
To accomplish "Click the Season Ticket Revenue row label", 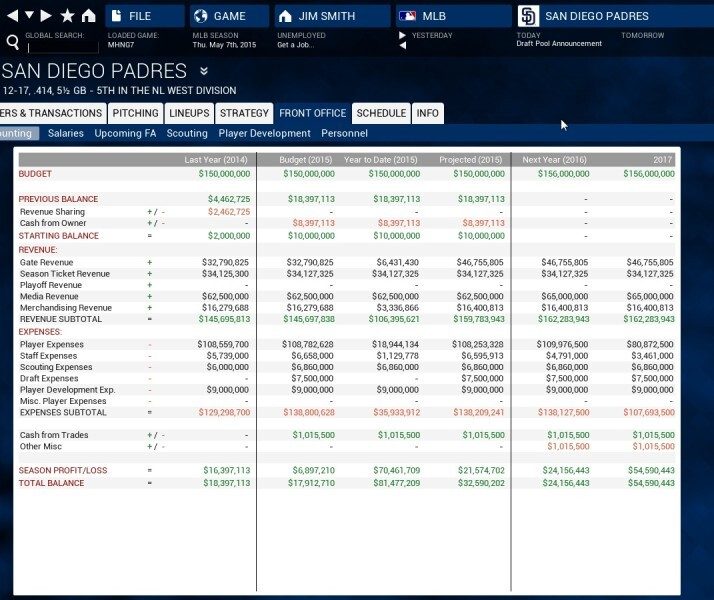I will (x=65, y=274).
